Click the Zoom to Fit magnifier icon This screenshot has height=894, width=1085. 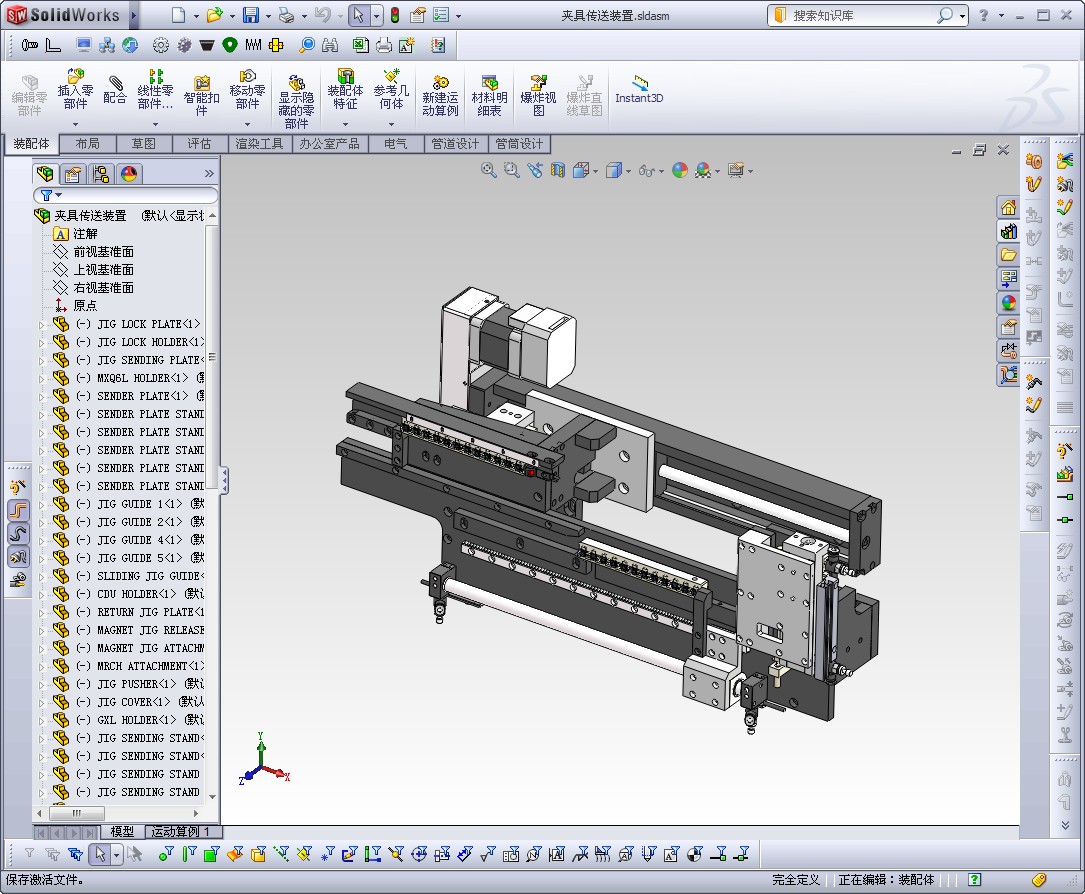tap(488, 170)
